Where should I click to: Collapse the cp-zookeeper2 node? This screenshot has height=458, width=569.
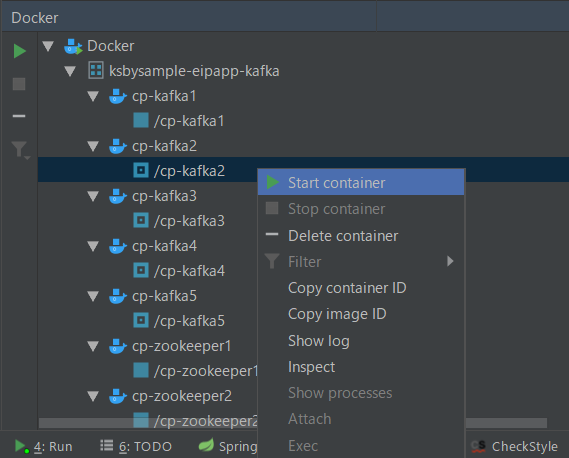pos(93,397)
